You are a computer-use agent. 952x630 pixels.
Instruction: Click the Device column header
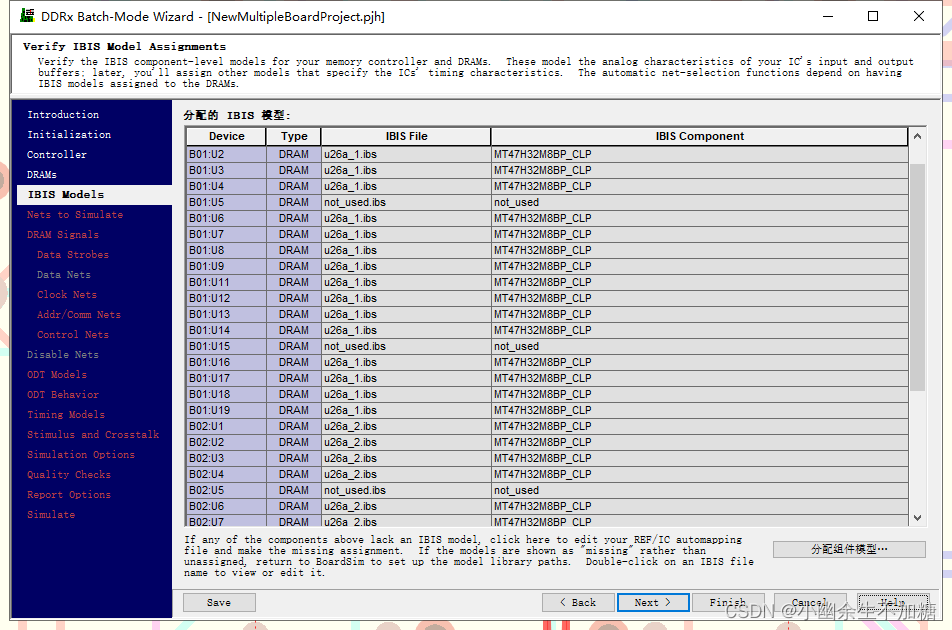pyautogui.click(x=226, y=137)
